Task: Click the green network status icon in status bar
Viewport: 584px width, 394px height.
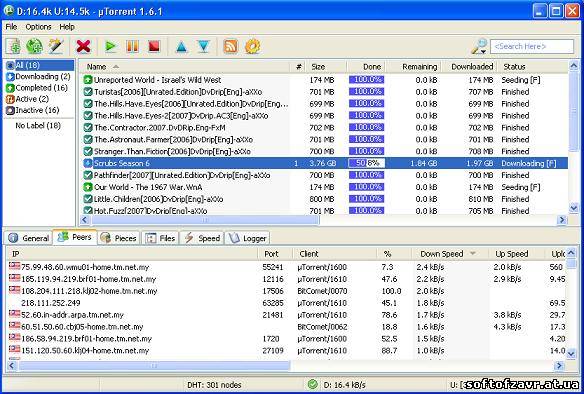Action: 313,384
